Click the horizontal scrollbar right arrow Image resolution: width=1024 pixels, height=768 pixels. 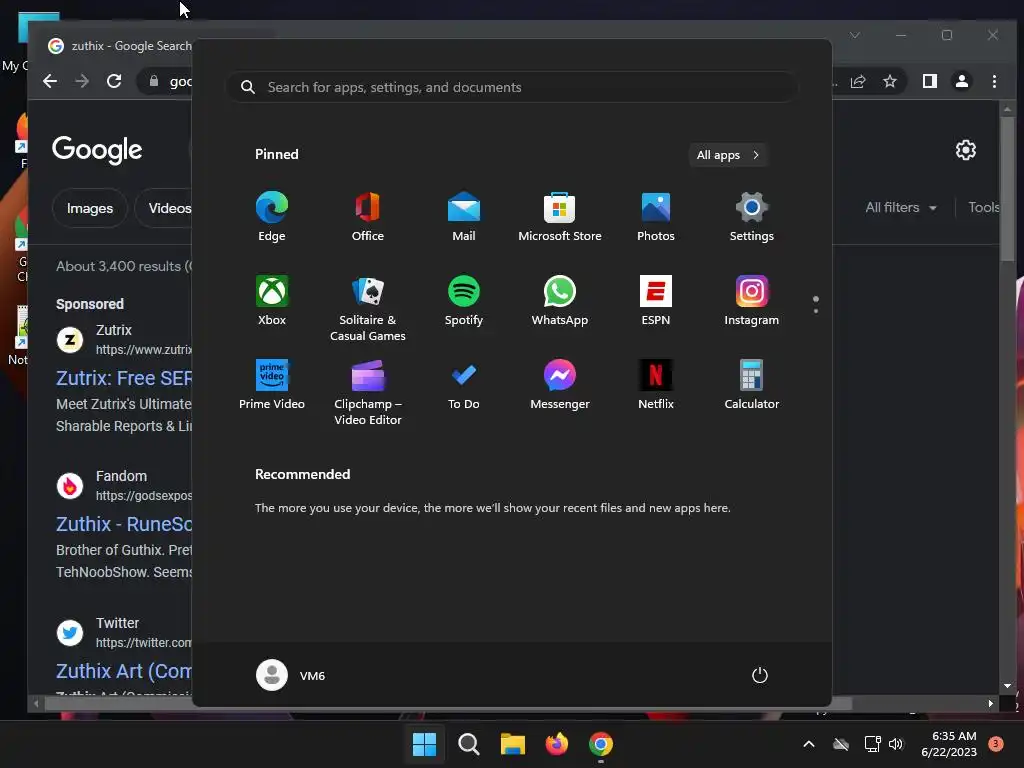991,703
